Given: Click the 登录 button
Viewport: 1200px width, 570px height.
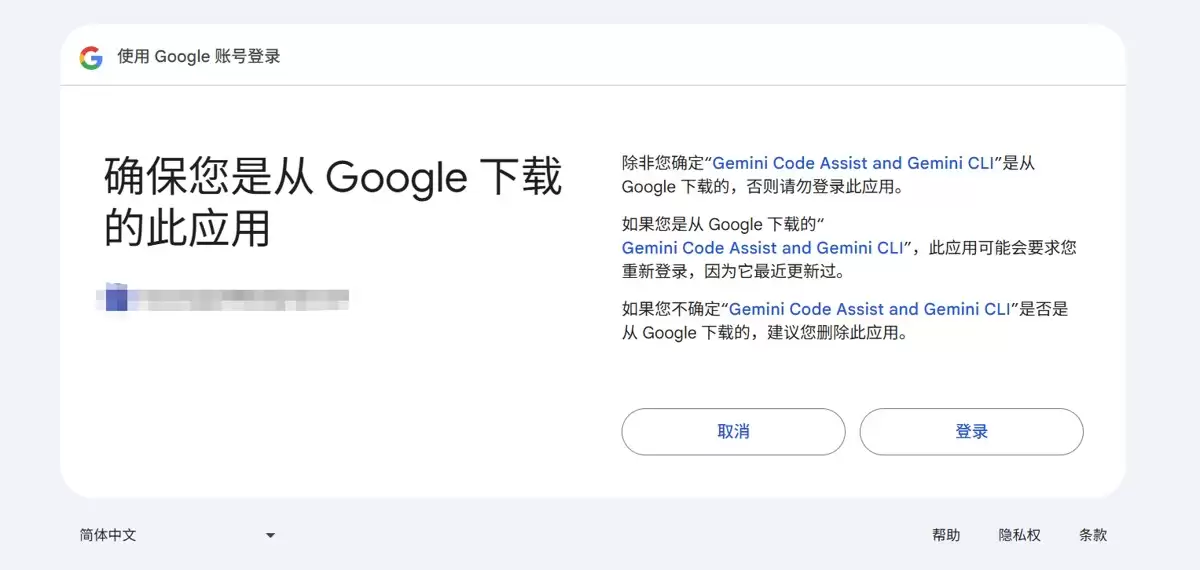Looking at the screenshot, I should point(971,432).
